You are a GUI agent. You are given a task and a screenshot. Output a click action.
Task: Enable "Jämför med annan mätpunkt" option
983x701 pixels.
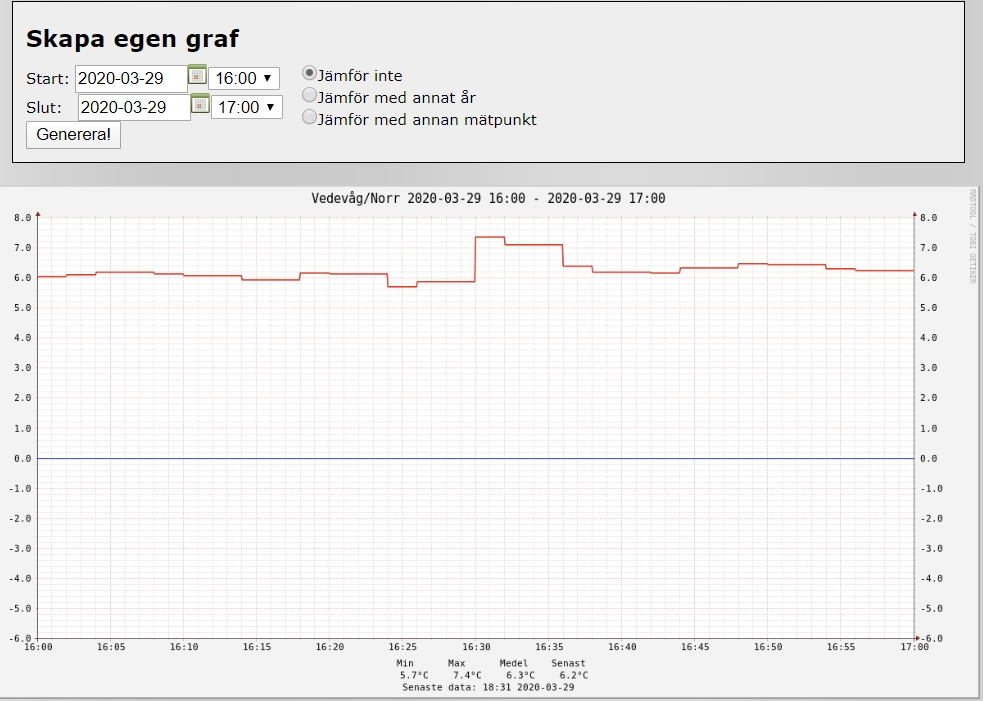310,118
